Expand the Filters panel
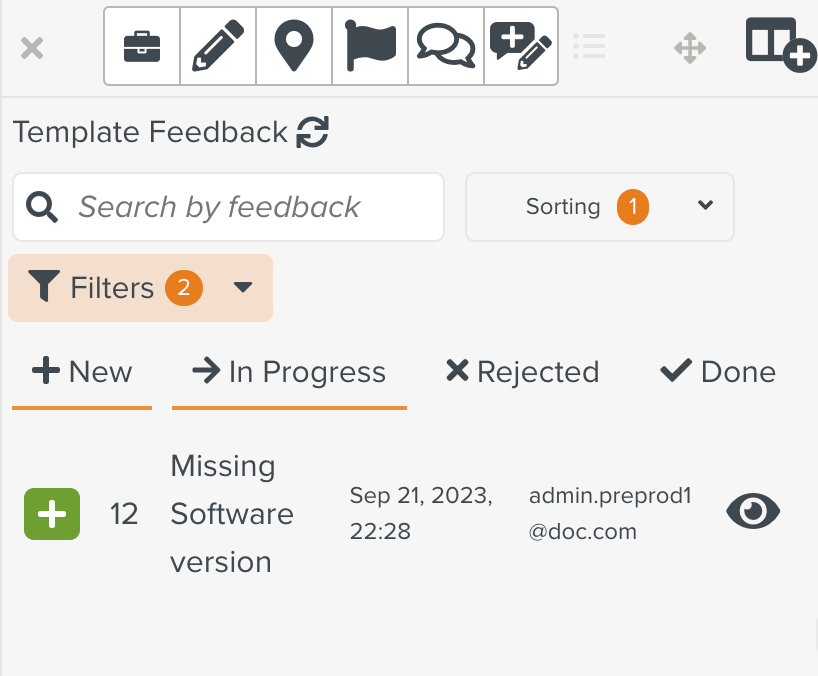Viewport: 818px width, 676px height. [140, 287]
